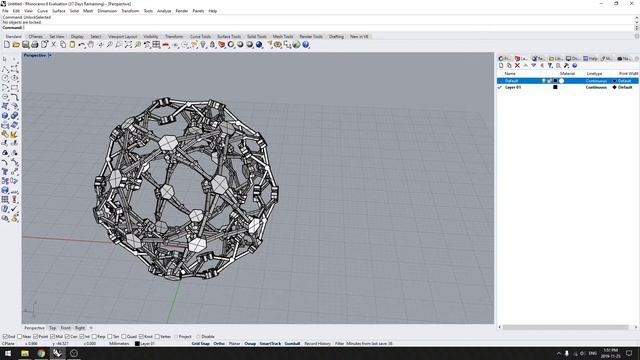
Task: Open the color wheel icon in toolbar
Action: coord(231,45)
